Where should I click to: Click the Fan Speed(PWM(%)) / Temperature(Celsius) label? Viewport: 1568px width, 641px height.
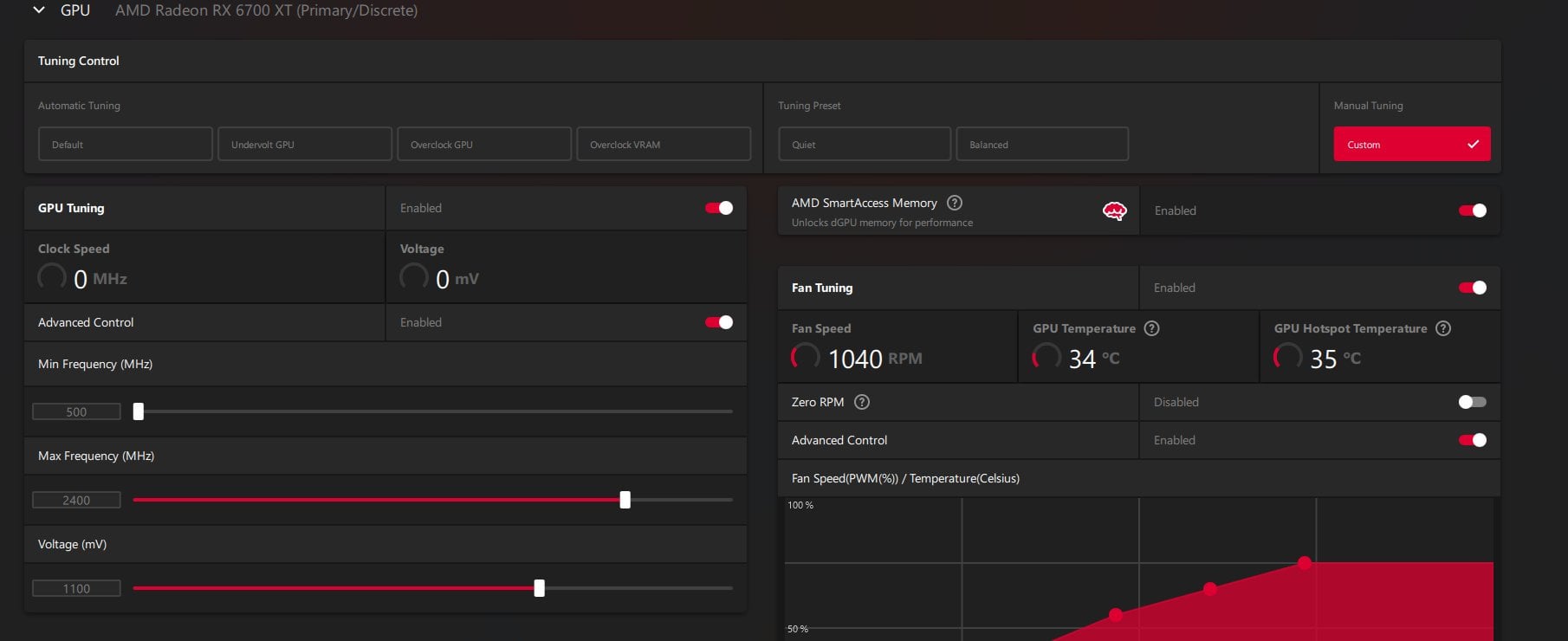905,478
